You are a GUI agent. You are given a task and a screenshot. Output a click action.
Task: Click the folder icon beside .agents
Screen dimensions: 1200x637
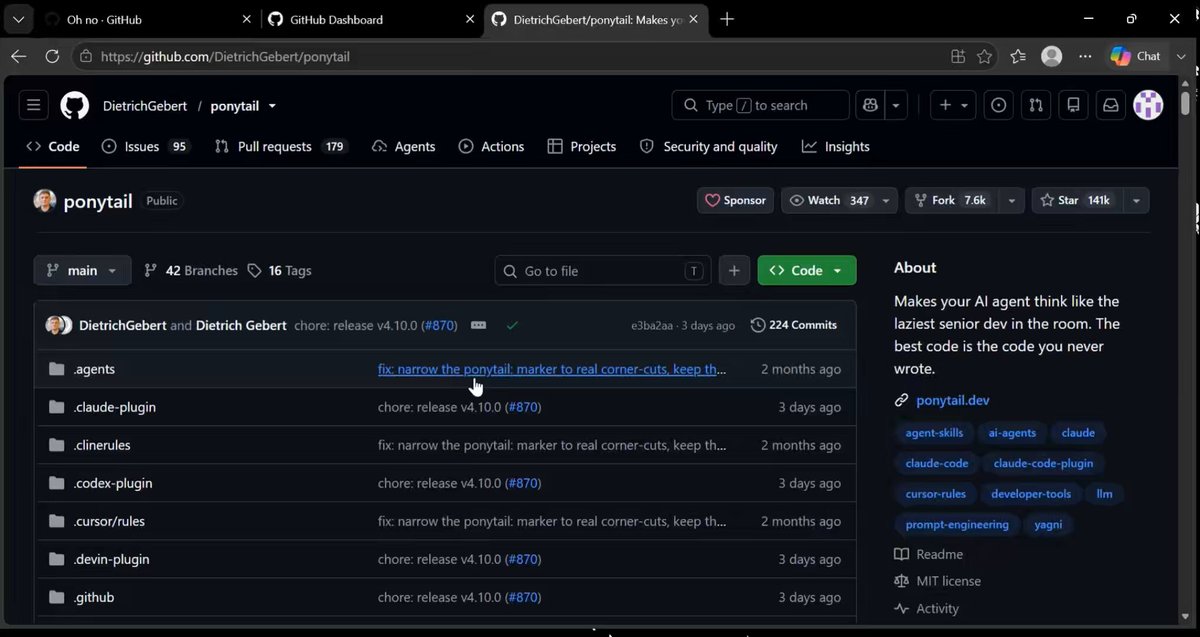click(57, 369)
